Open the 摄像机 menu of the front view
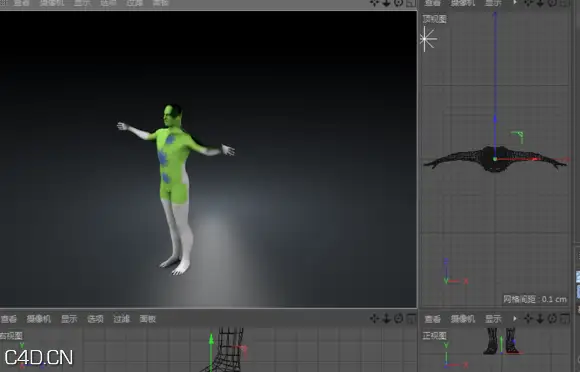Image resolution: width=580 pixels, height=372 pixels. click(x=462, y=319)
